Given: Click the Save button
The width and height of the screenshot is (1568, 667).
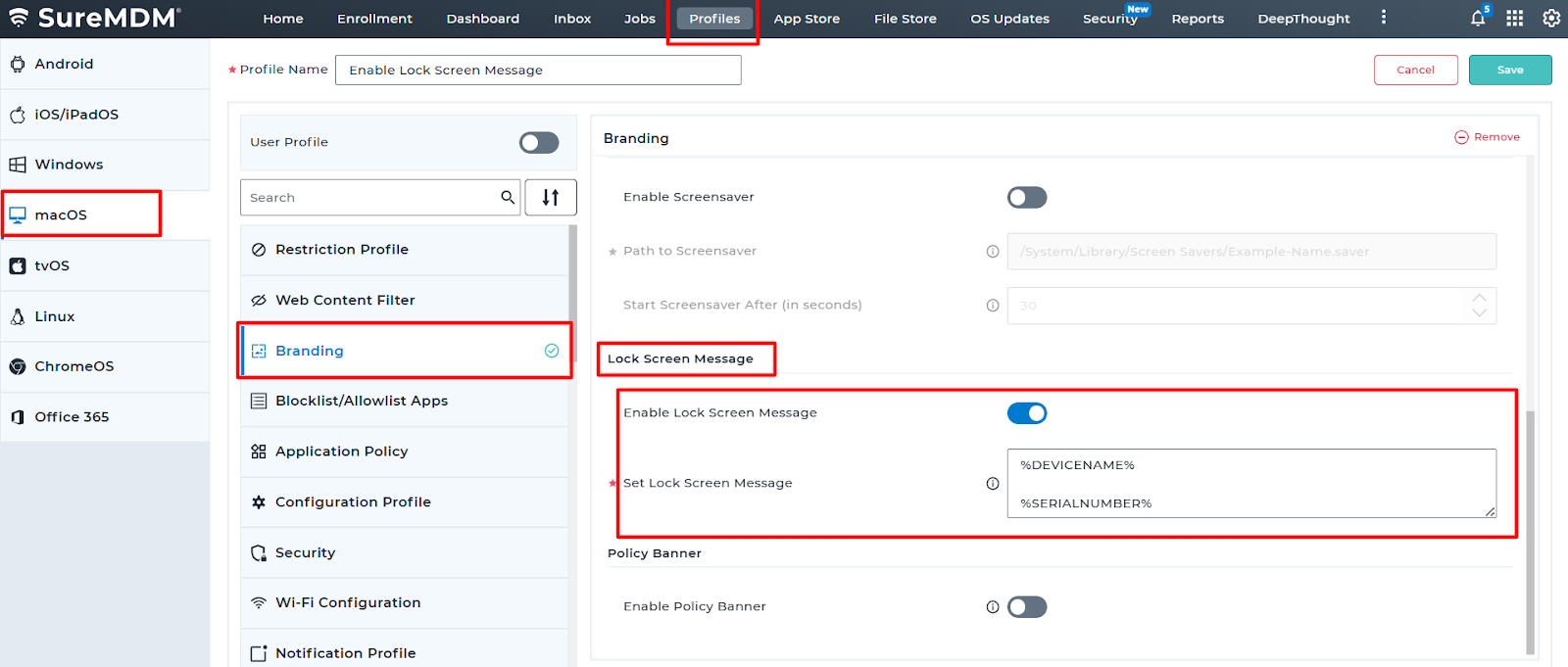Looking at the screenshot, I should [x=1510, y=70].
